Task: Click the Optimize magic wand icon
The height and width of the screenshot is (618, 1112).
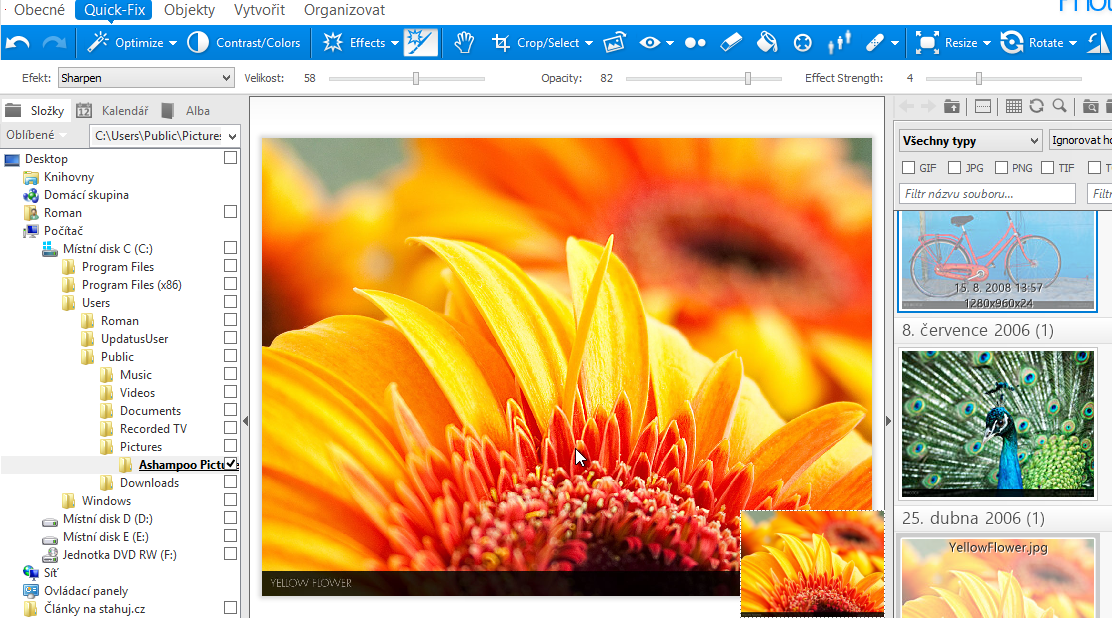Action: click(98, 43)
